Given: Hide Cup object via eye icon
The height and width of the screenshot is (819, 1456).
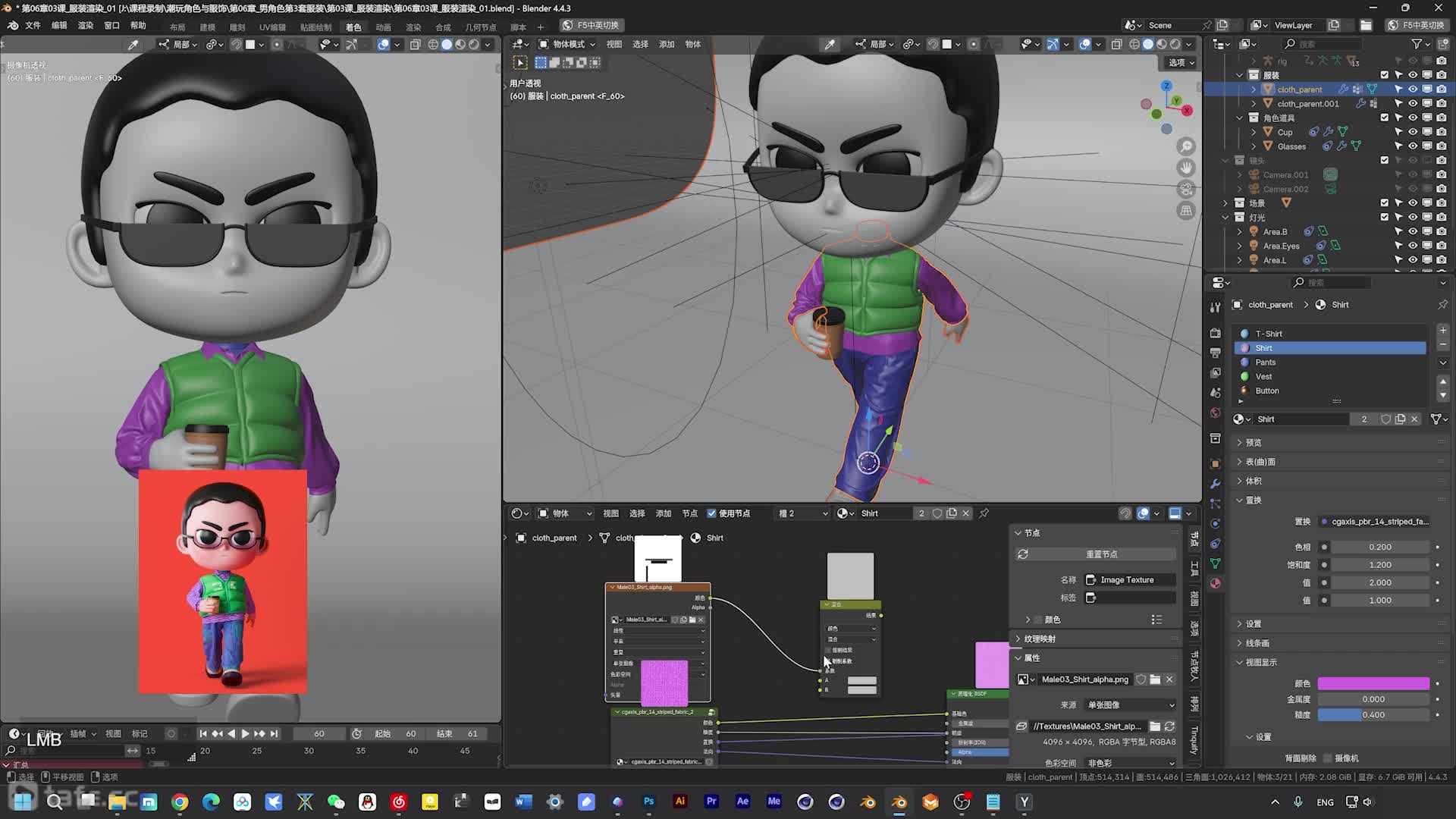Looking at the screenshot, I should click(x=1412, y=132).
